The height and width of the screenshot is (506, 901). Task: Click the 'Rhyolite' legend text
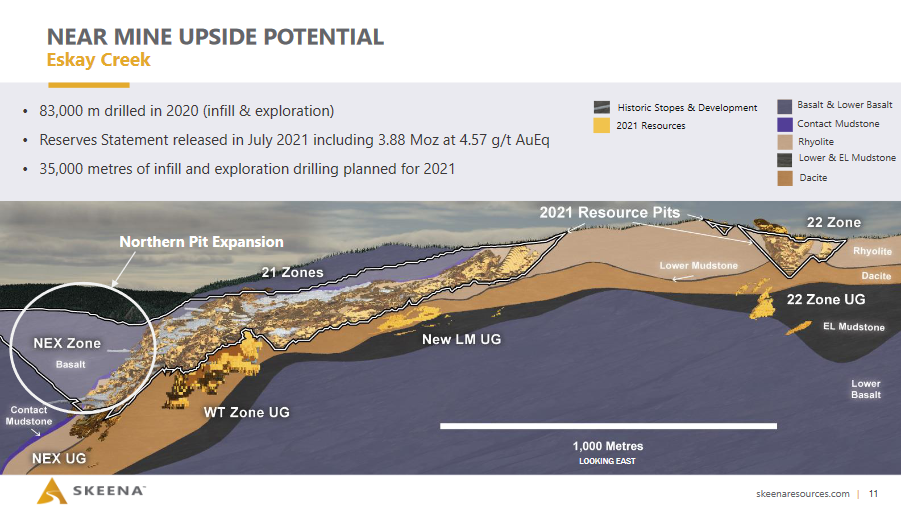tap(816, 142)
